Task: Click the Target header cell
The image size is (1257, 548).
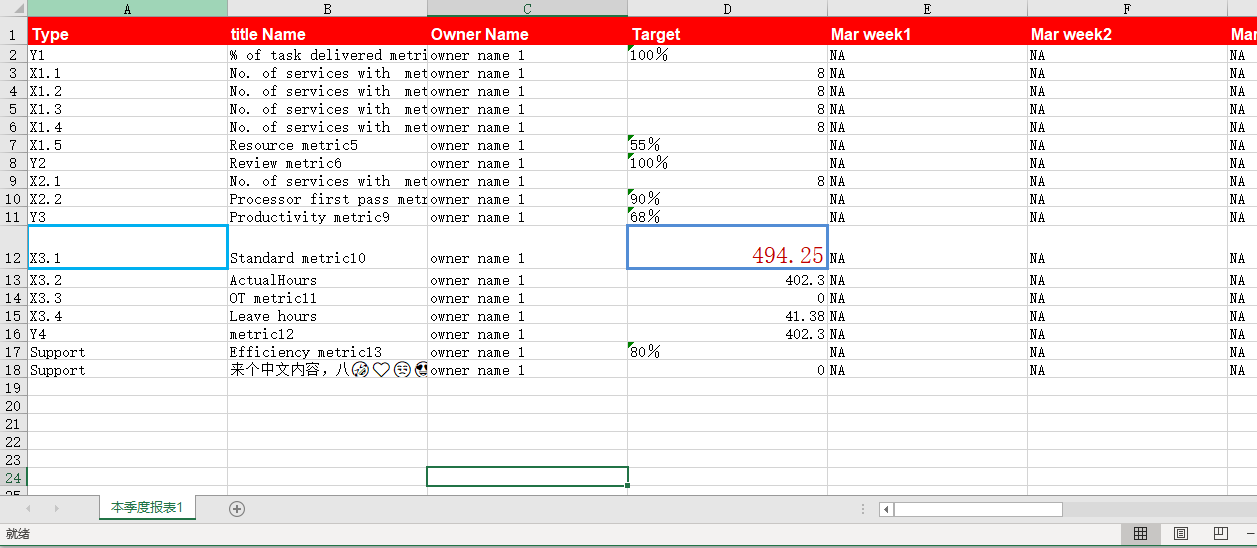Action: click(x=727, y=34)
